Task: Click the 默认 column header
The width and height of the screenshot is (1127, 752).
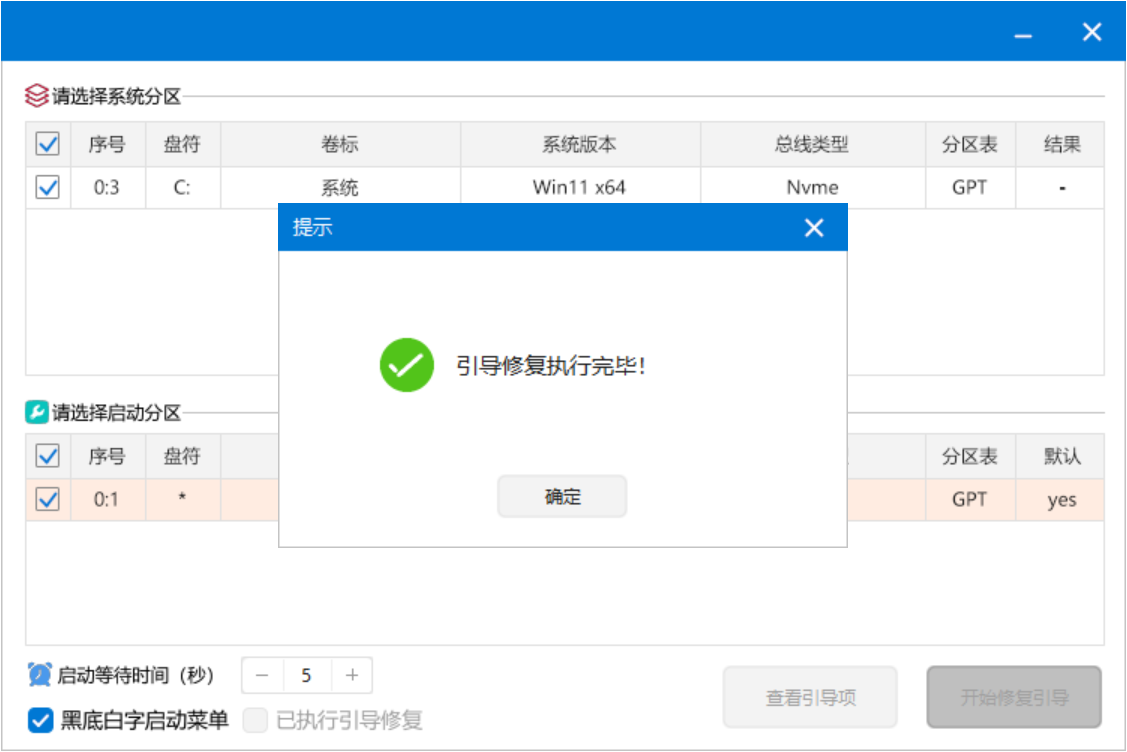Action: 1061,457
